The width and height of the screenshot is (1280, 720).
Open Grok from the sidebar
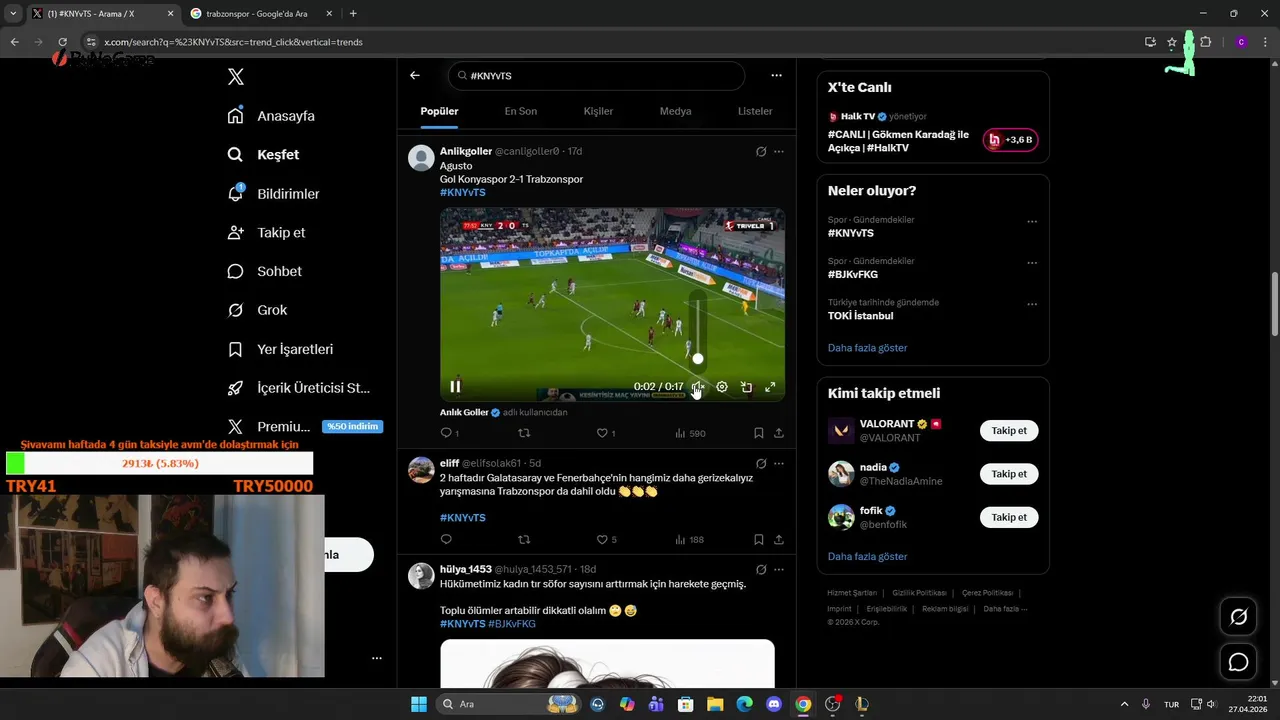pyautogui.click(x=257, y=310)
